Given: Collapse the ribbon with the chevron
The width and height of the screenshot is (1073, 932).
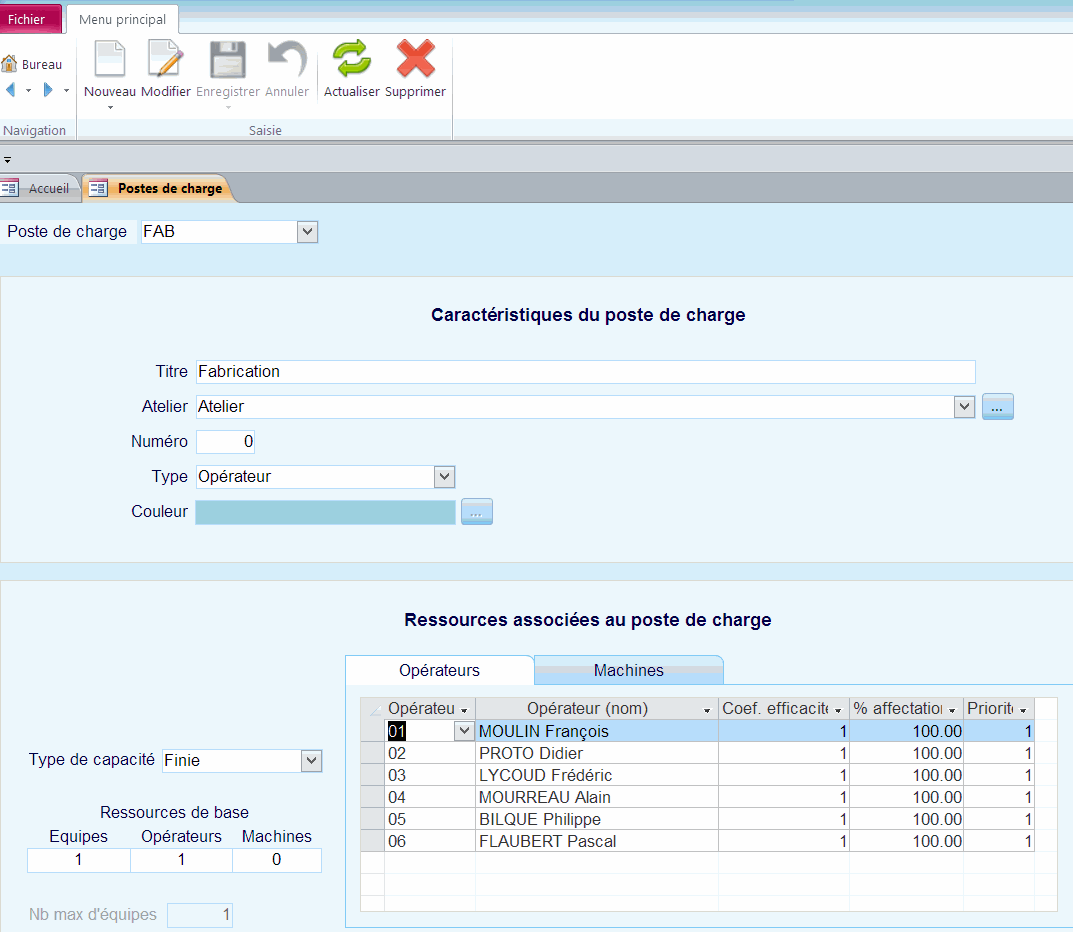Looking at the screenshot, I should click(7, 158).
